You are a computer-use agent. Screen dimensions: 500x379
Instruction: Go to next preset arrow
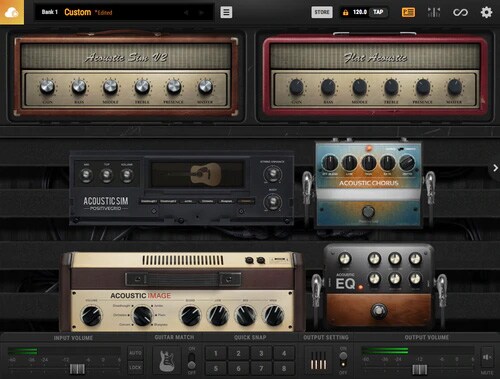(201, 13)
